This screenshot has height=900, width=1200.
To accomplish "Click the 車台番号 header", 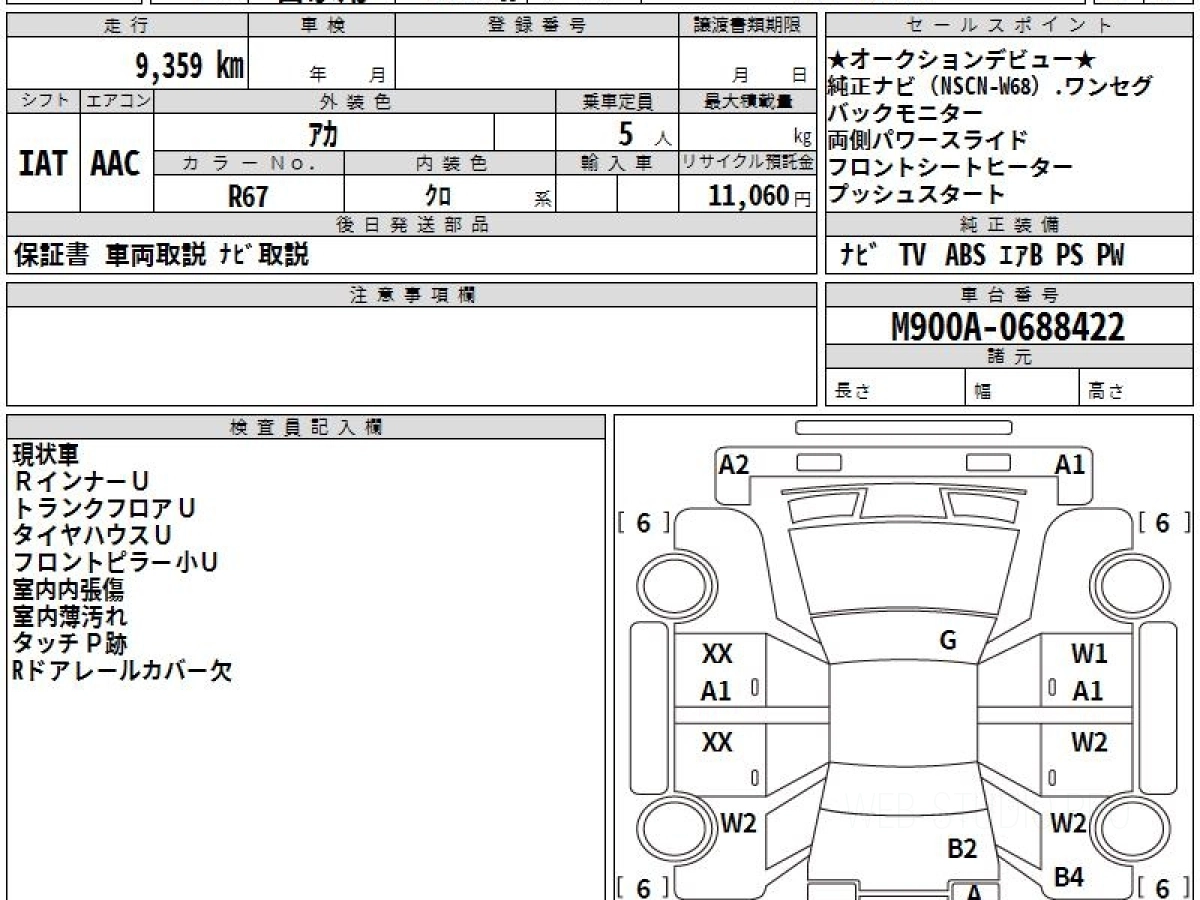I will pyautogui.click(x=1009, y=295).
